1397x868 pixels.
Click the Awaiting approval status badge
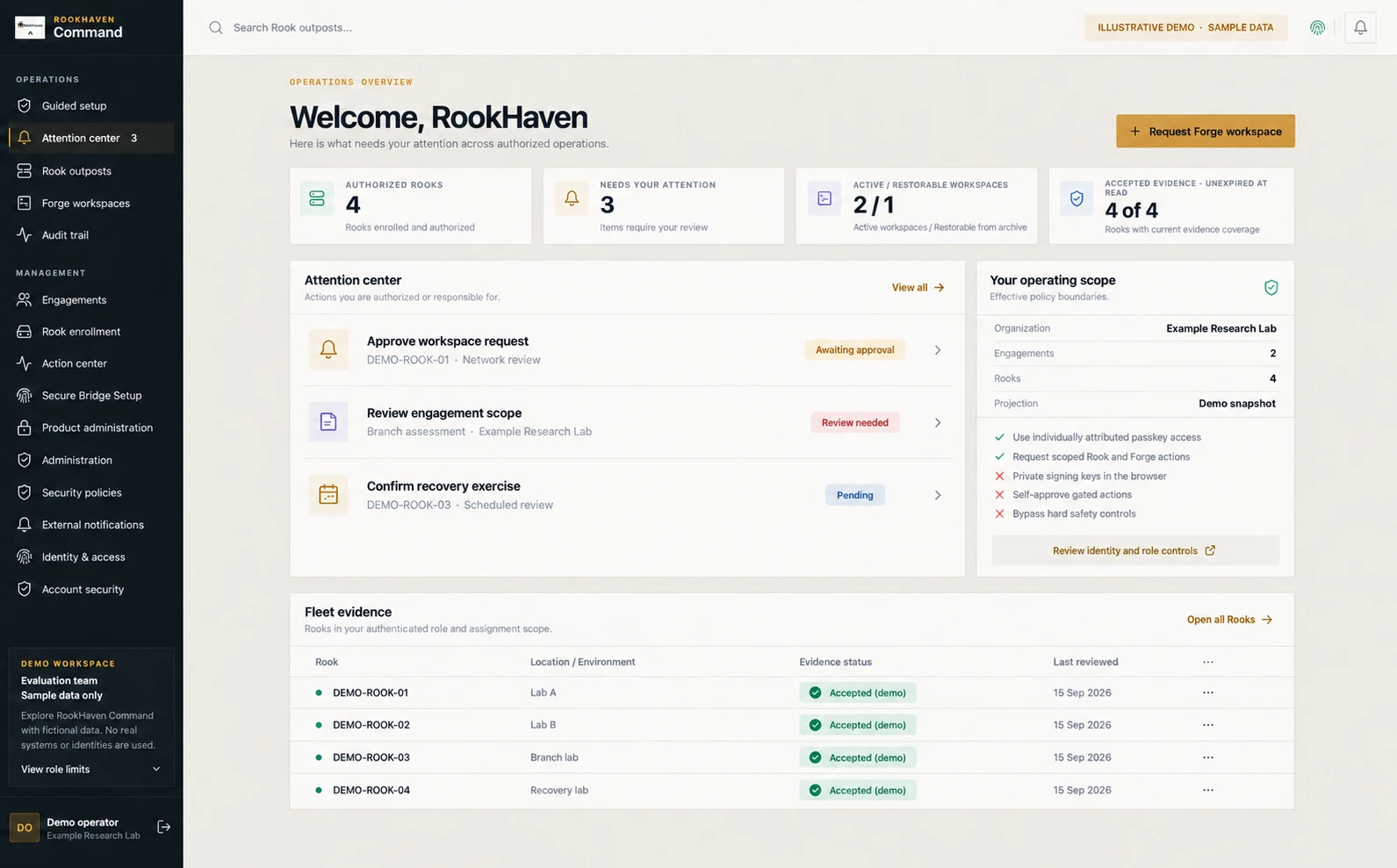855,350
